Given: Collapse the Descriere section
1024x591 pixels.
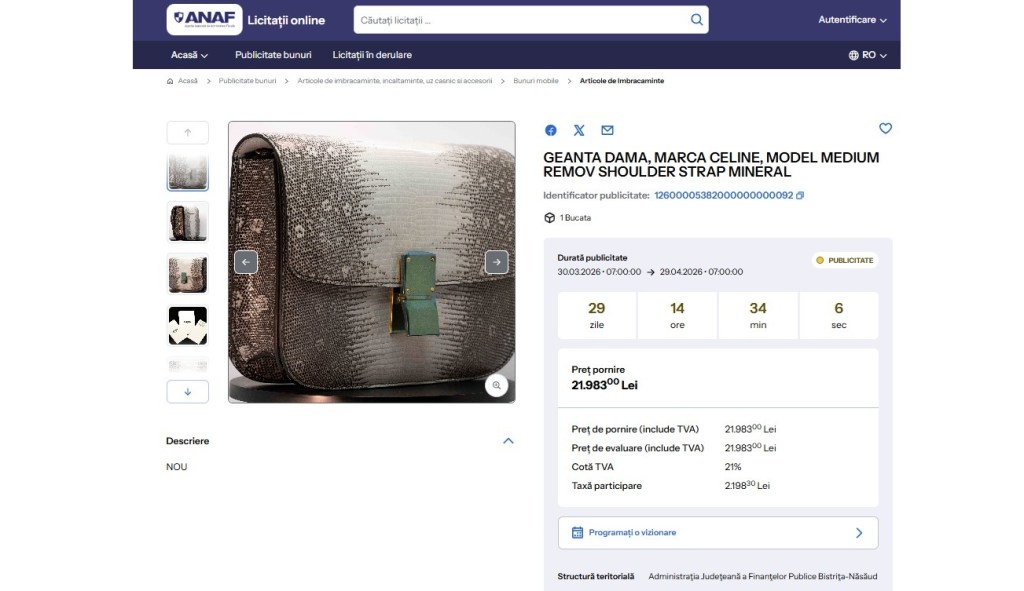Looking at the screenshot, I should coord(508,441).
